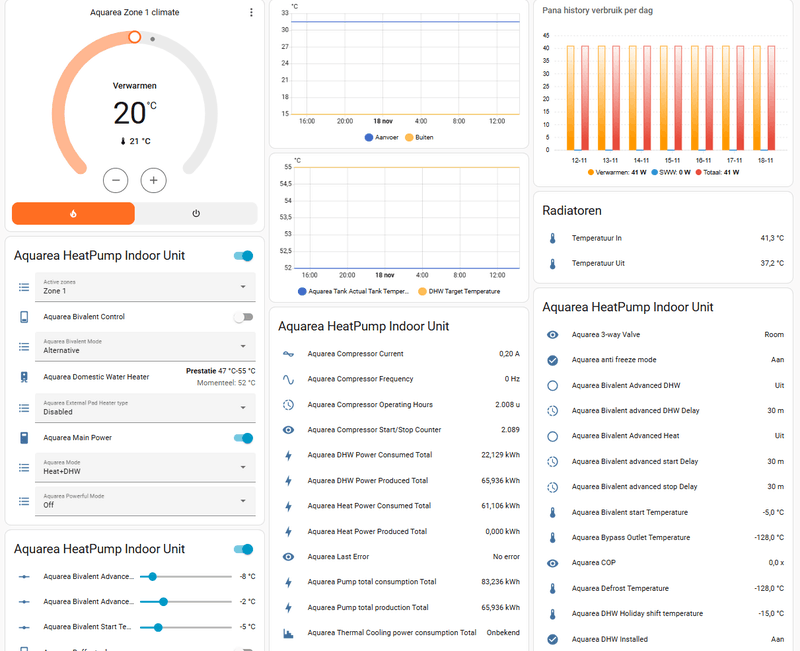Screen dimensions: 800x651
Task: Toggle the Aquarea Bivalent Control switch
Action: click(243, 317)
